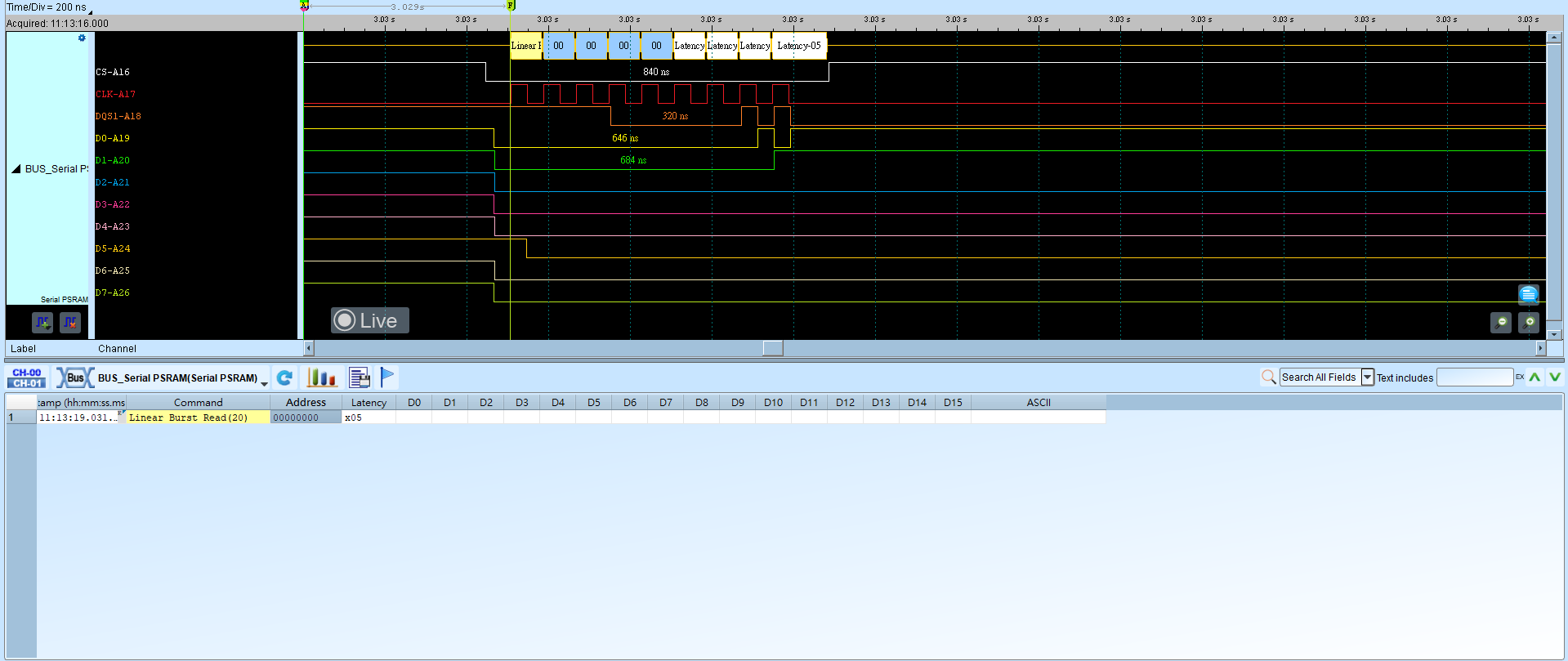The height and width of the screenshot is (661, 1568).
Task: Select the CLK-A17 channel label
Action: click(115, 94)
